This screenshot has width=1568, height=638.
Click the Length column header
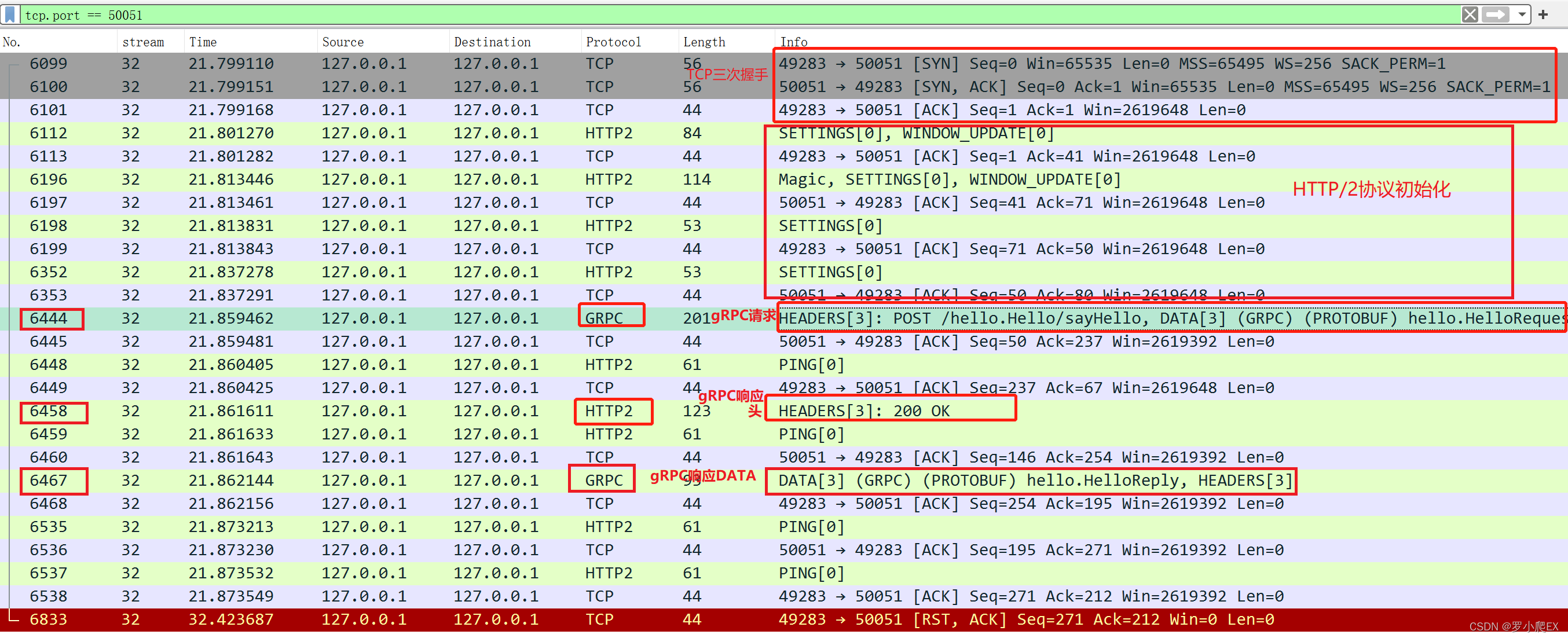coord(704,42)
